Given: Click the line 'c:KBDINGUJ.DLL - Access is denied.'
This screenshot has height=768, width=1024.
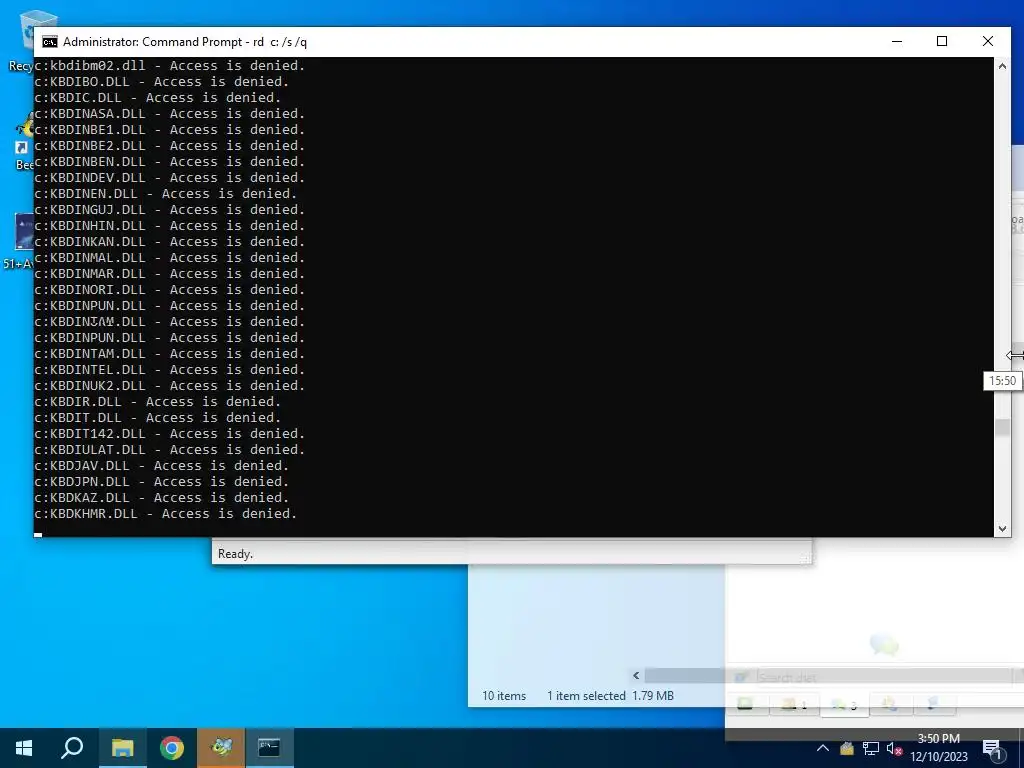Looking at the screenshot, I should pyautogui.click(x=170, y=210).
